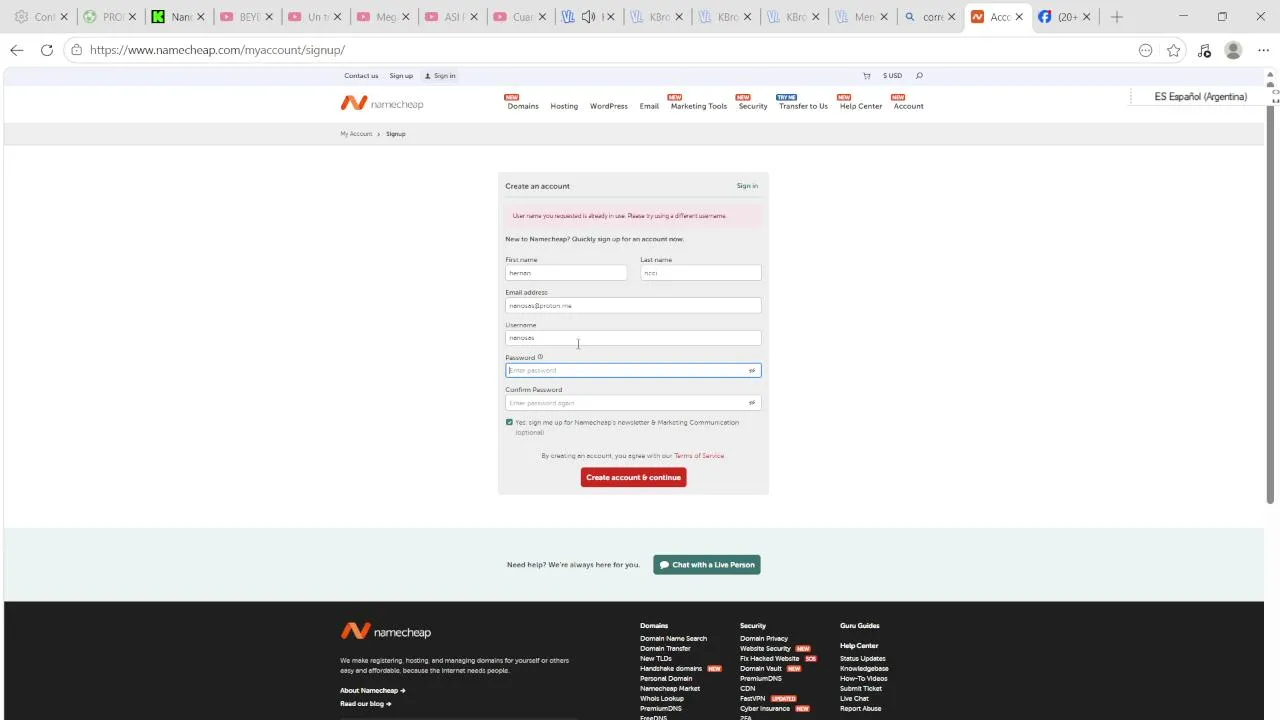Show the Password field visibility eye icon
The image size is (1280, 720).
click(752, 371)
